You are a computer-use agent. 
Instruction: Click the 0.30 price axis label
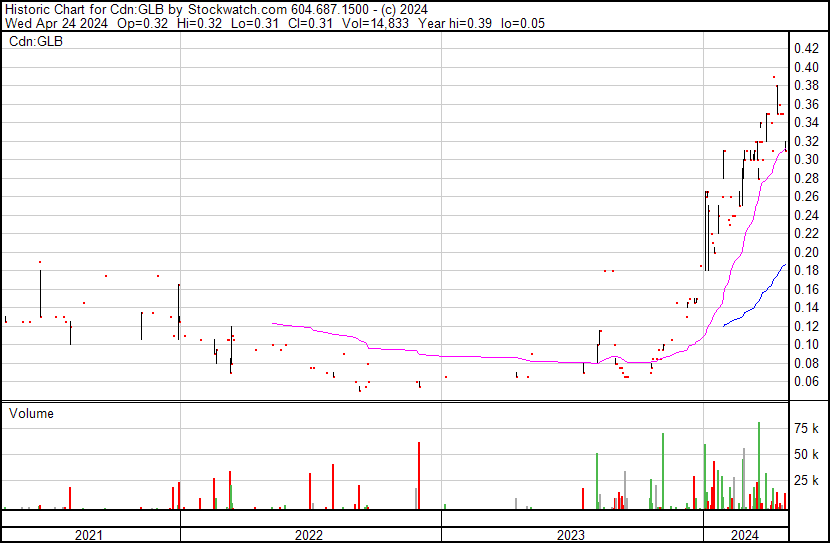tap(806, 160)
